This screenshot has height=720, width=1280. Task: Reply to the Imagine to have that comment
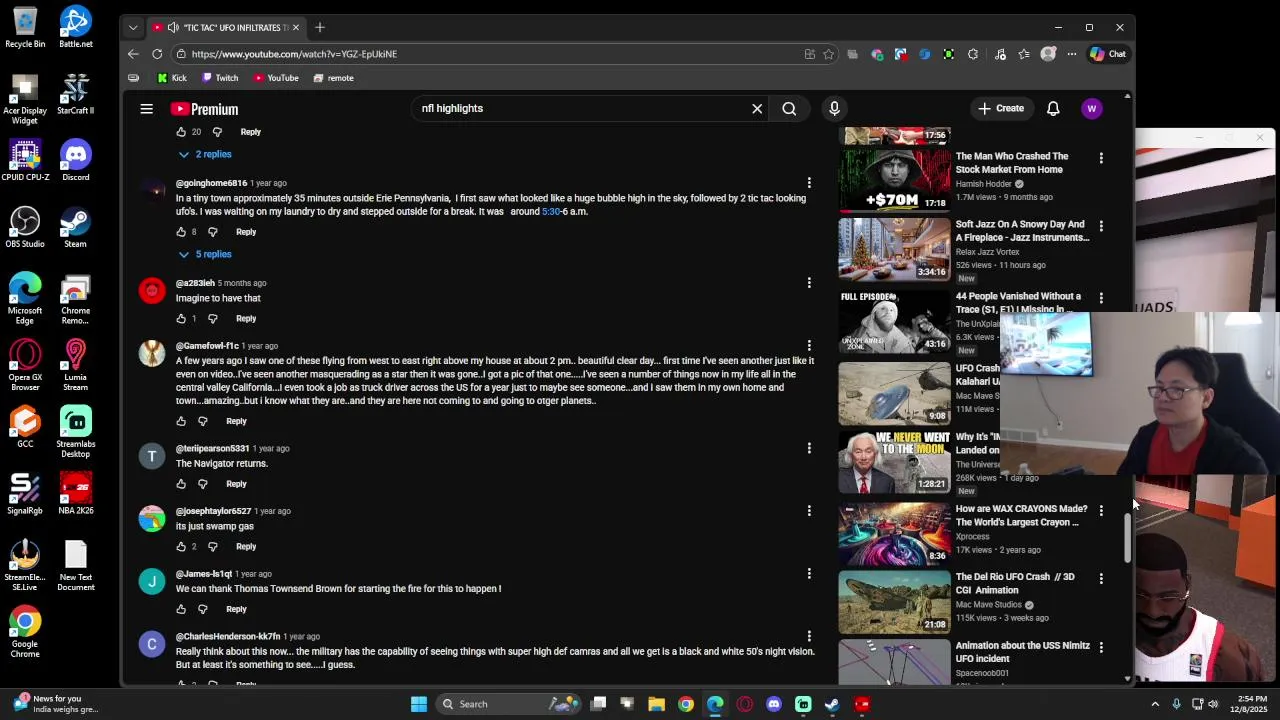[x=246, y=318]
